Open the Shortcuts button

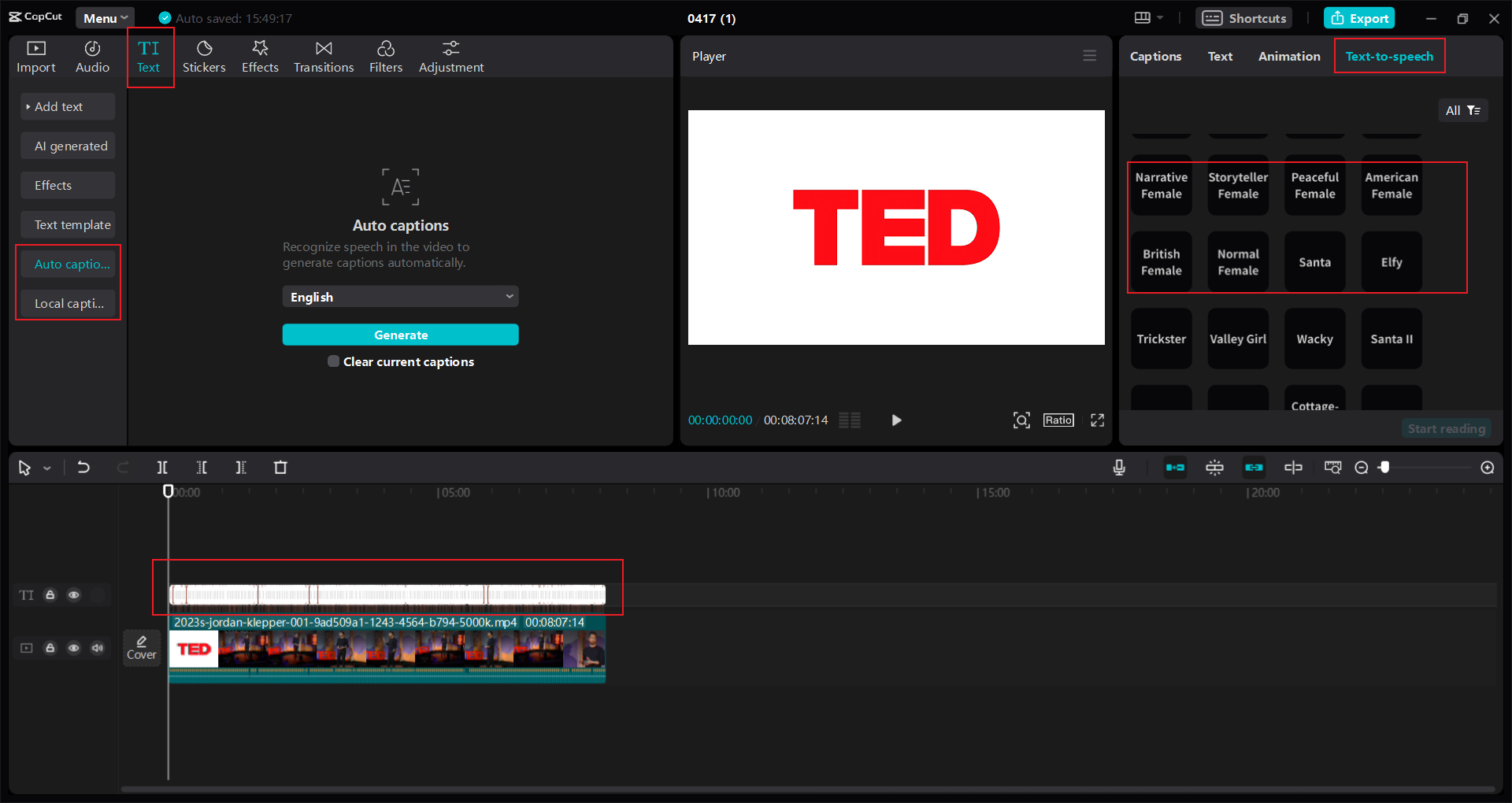(x=1245, y=18)
